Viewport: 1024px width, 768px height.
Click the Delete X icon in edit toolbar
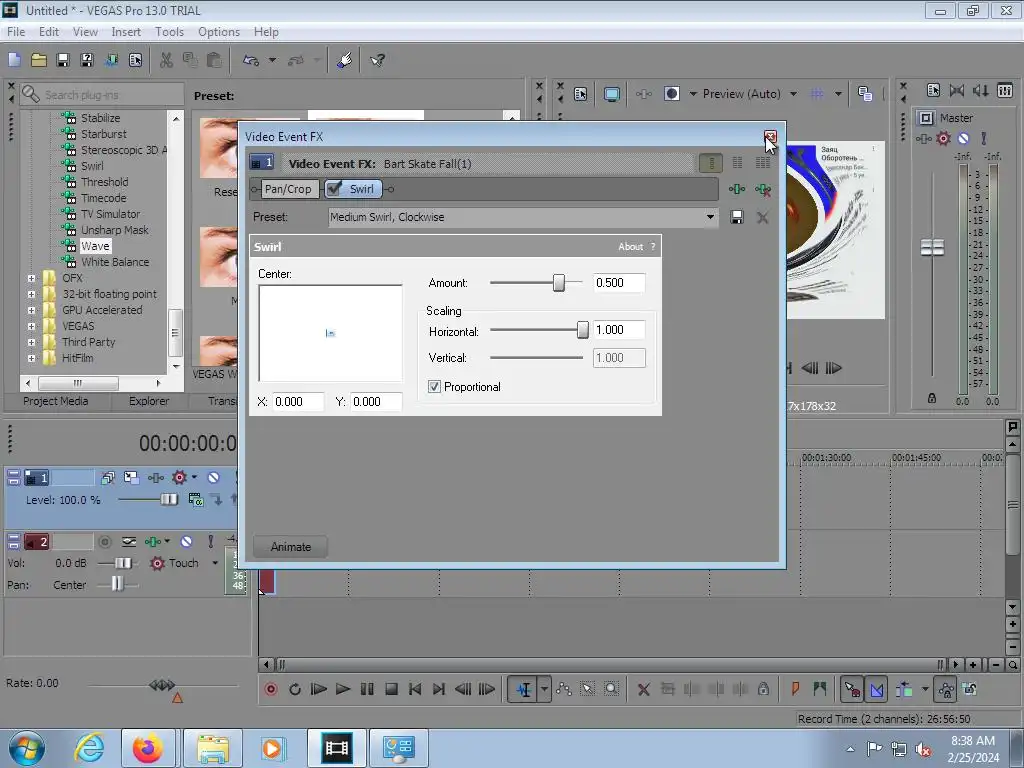coord(643,689)
